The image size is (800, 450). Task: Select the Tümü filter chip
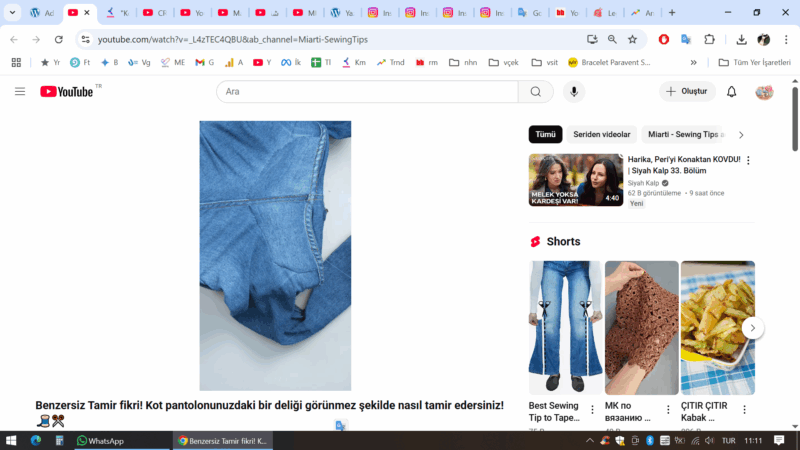pos(545,134)
